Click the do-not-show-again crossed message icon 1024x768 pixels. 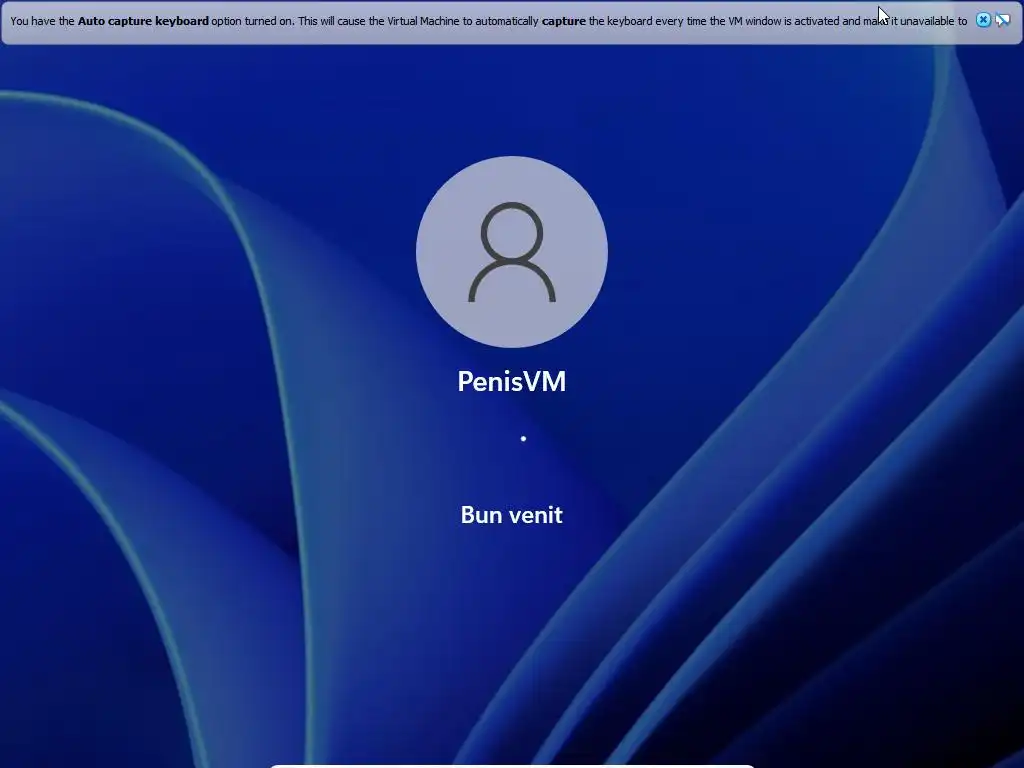coord(1002,20)
